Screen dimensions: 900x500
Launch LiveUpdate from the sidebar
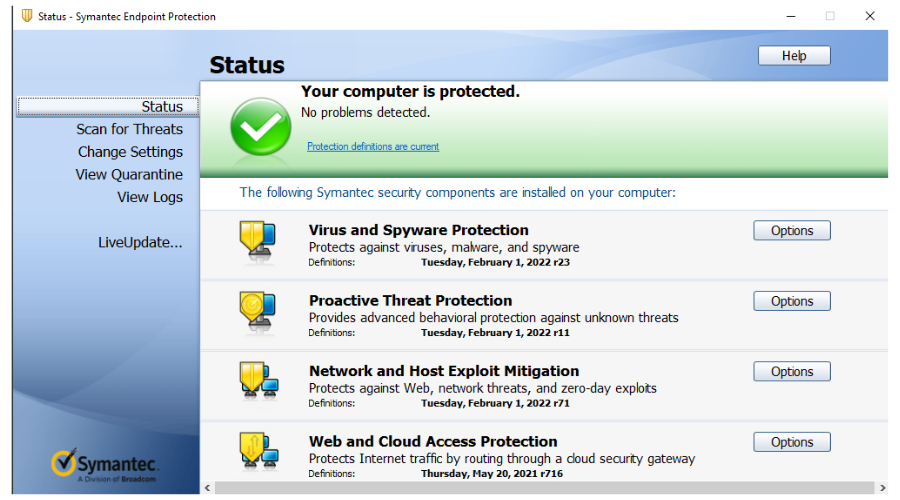coord(140,242)
